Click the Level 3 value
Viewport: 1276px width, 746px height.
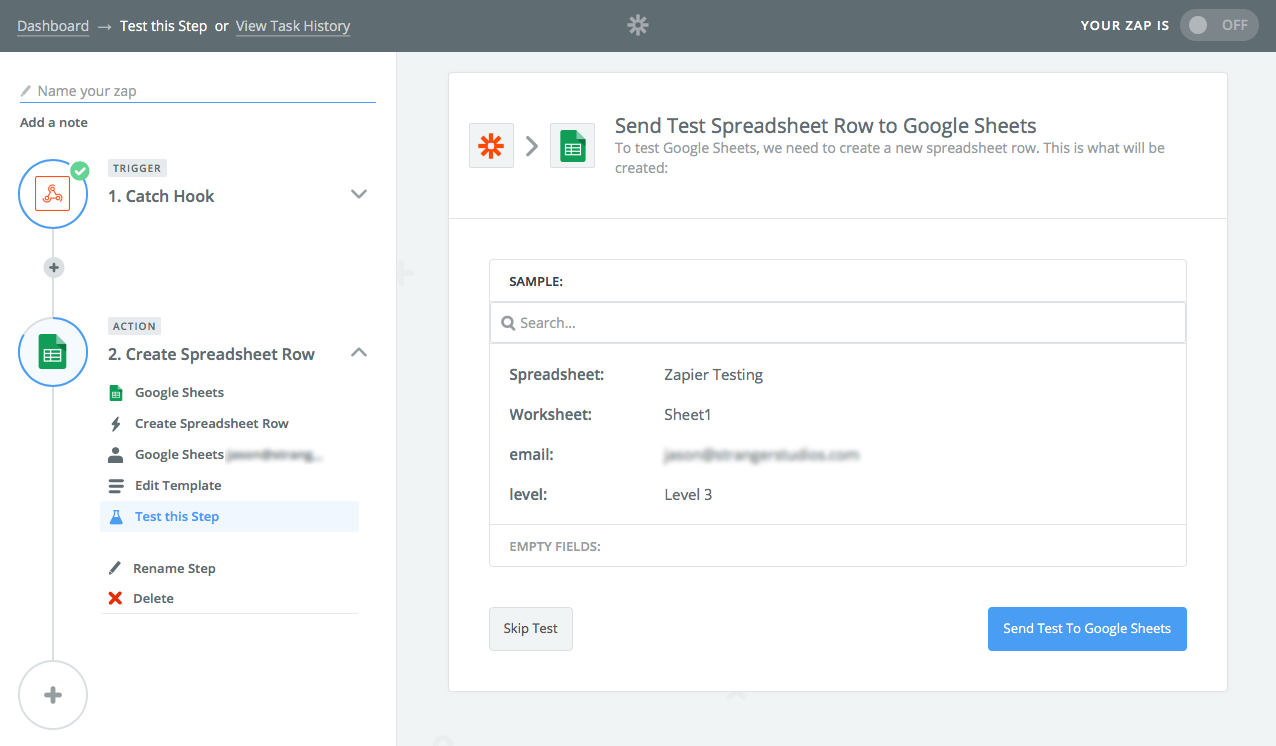click(688, 495)
